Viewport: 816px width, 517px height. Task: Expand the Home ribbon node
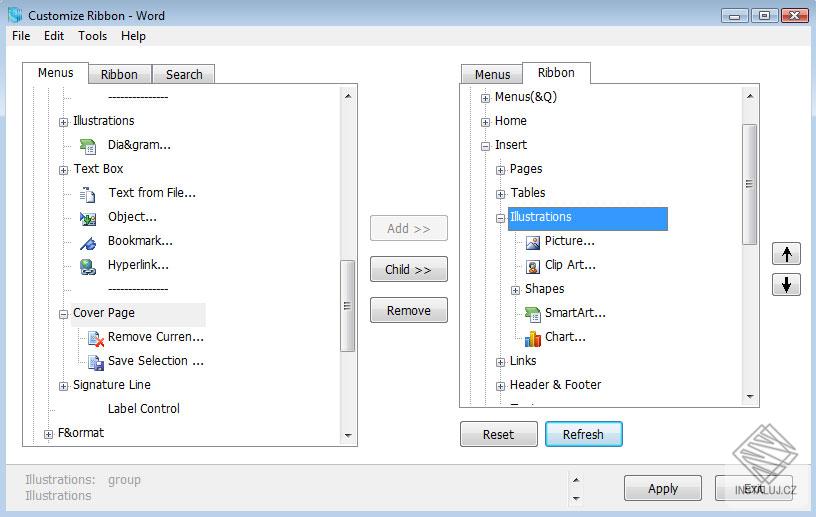[486, 122]
